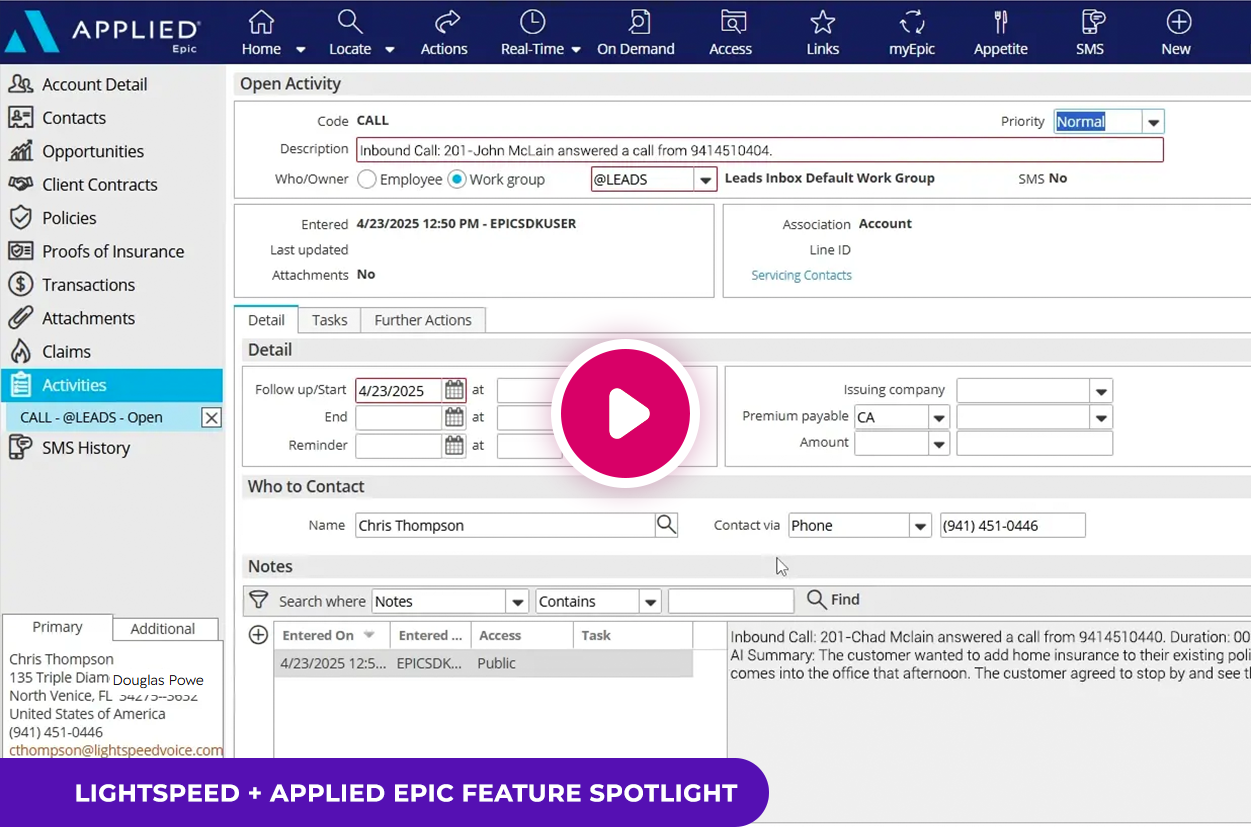Select the Primary address tab
Image resolution: width=1251 pixels, height=827 pixels.
click(57, 627)
